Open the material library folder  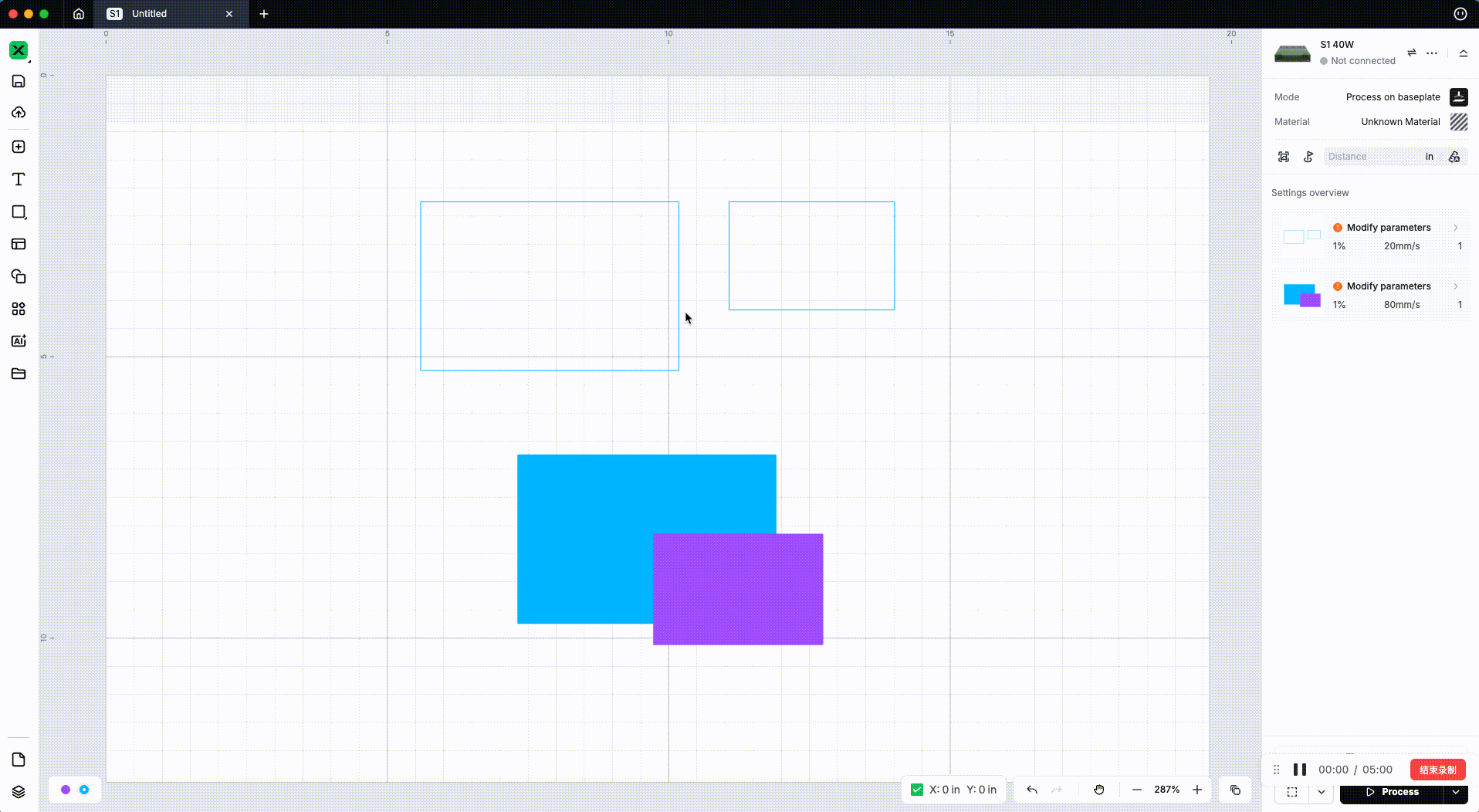coord(19,374)
